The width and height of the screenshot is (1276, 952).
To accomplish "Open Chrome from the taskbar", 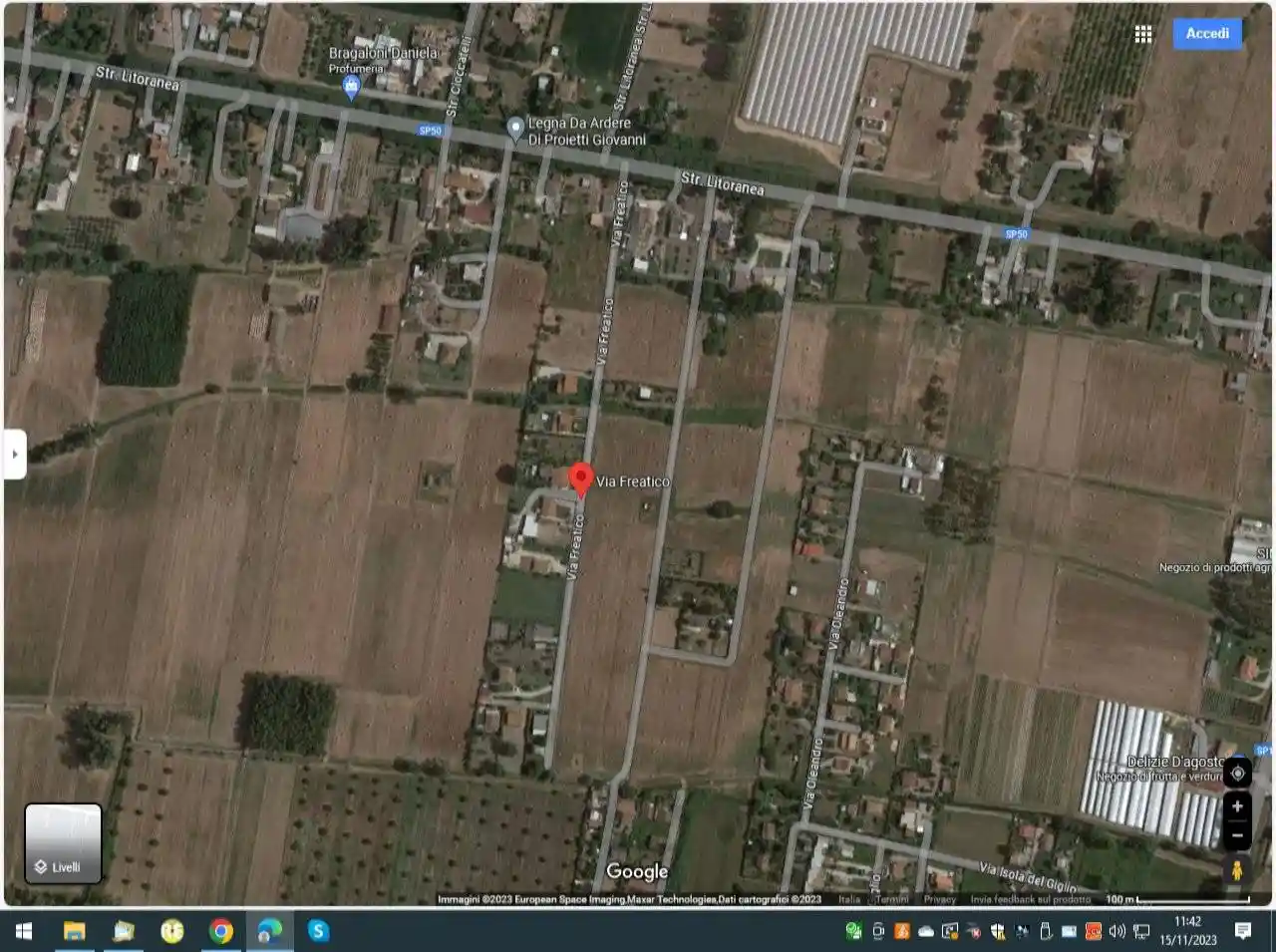I will 221,932.
